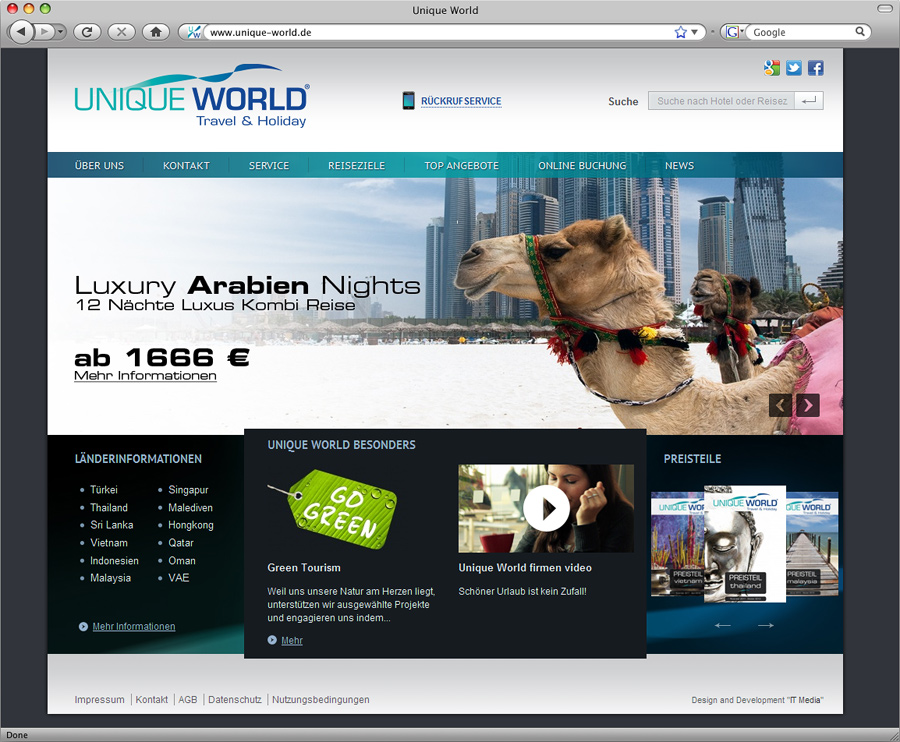Open the Facebook social icon

click(x=816, y=68)
